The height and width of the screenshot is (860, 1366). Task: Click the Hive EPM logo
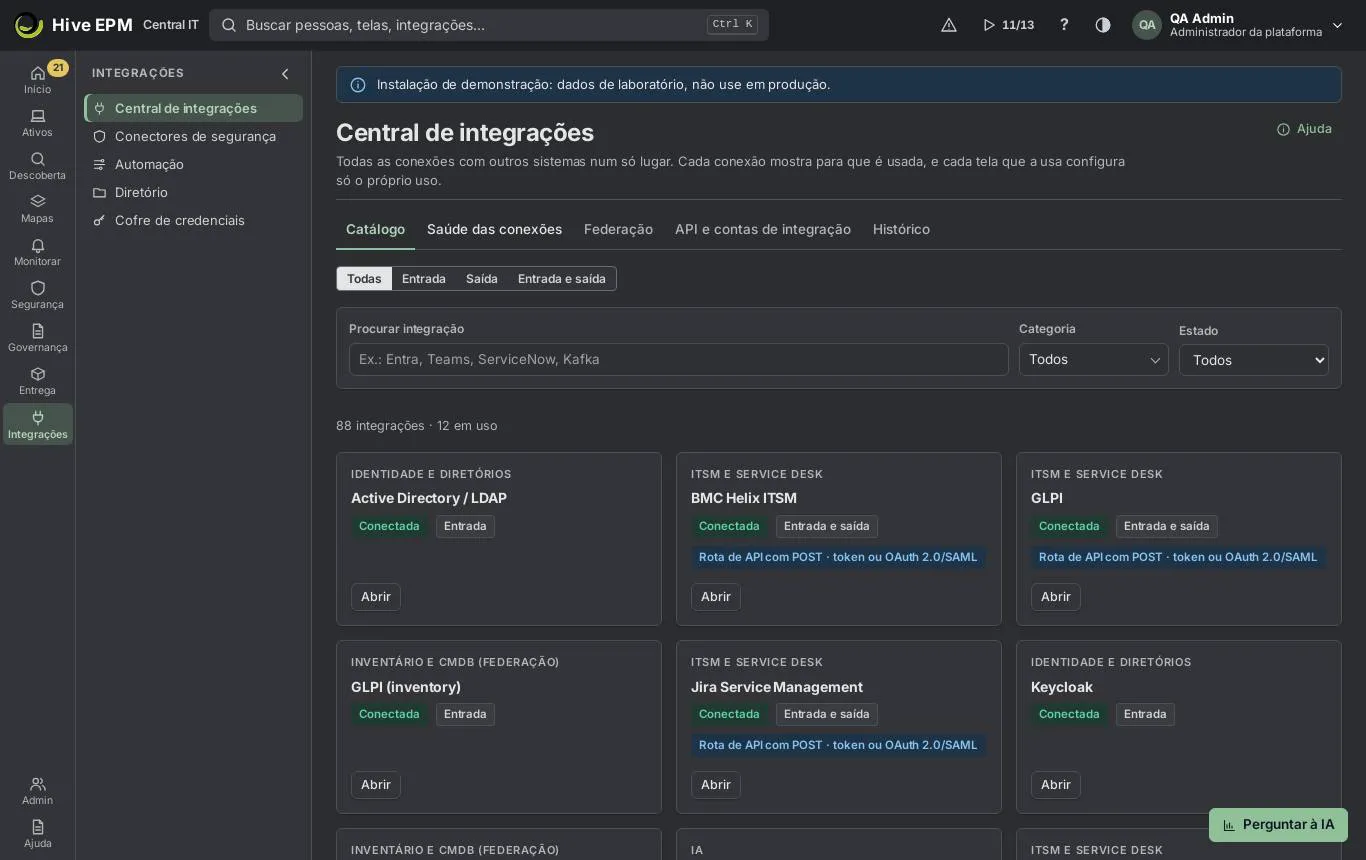pos(74,25)
